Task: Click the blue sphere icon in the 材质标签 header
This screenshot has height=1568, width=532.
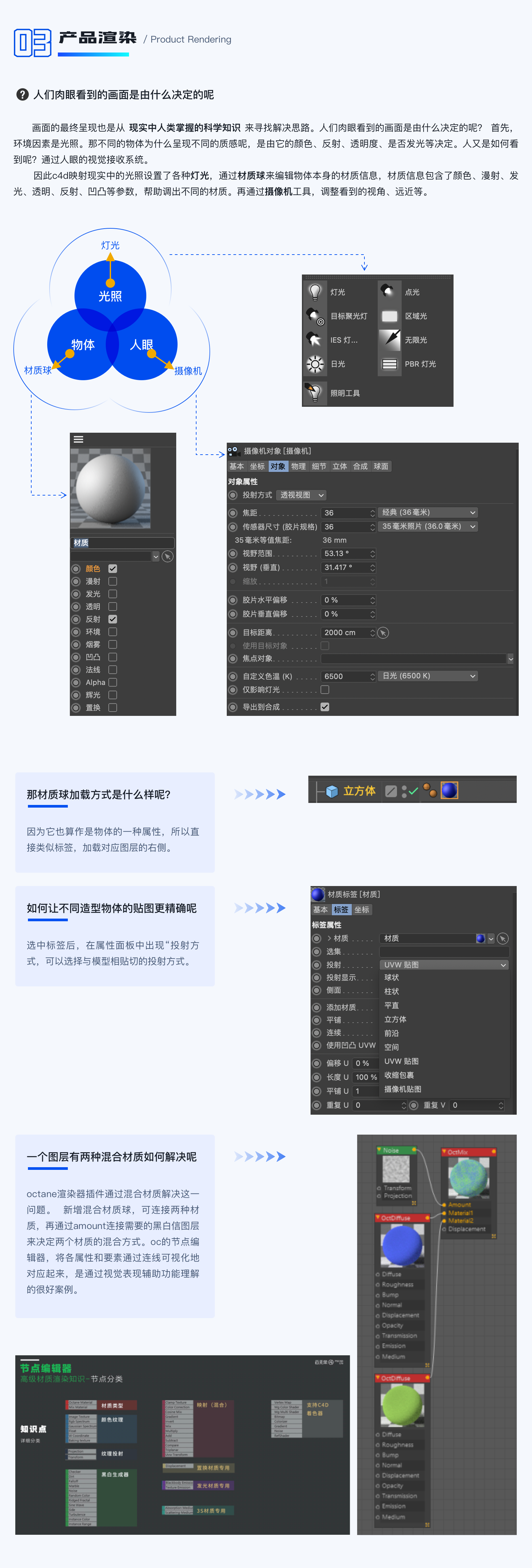Action: click(x=318, y=894)
